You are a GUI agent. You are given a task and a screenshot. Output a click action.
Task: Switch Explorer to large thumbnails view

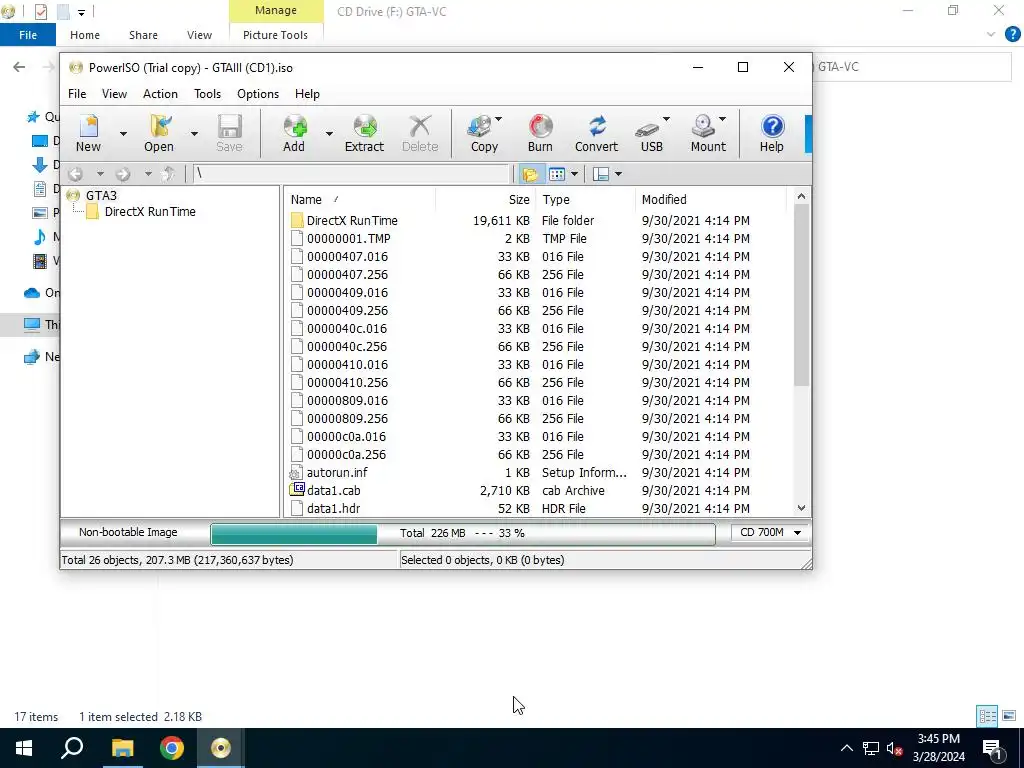click(1009, 716)
